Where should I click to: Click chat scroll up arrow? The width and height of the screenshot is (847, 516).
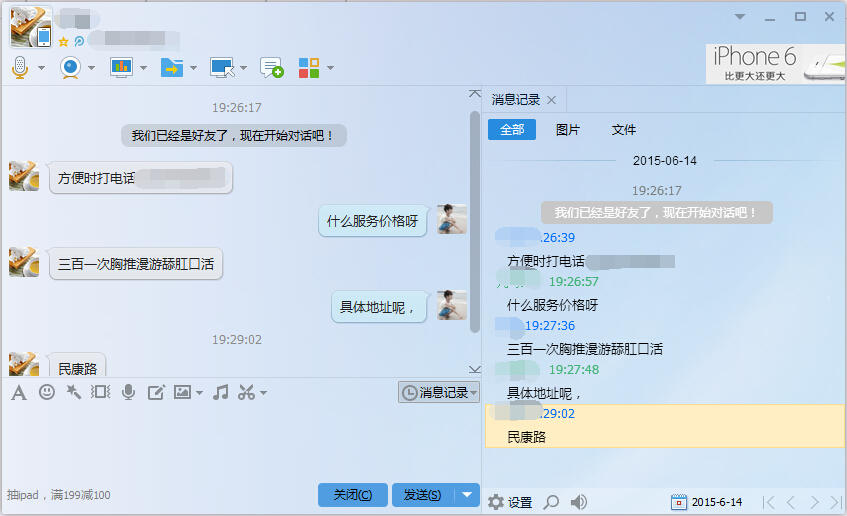coord(475,94)
